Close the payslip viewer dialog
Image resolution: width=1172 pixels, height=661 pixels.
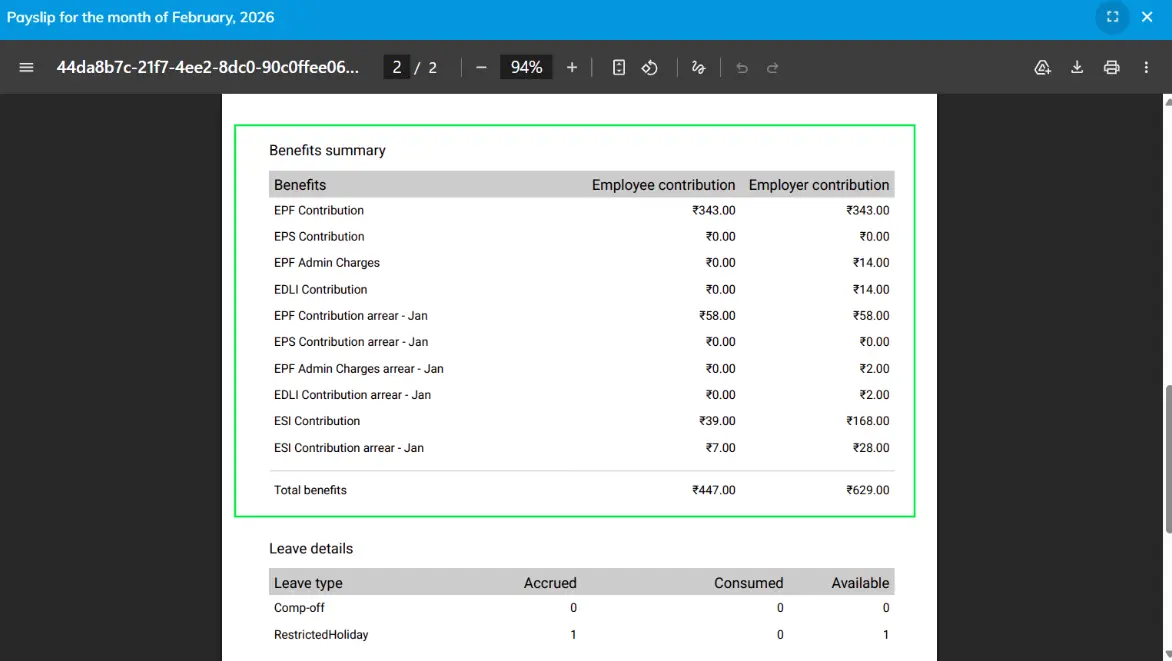1147,16
